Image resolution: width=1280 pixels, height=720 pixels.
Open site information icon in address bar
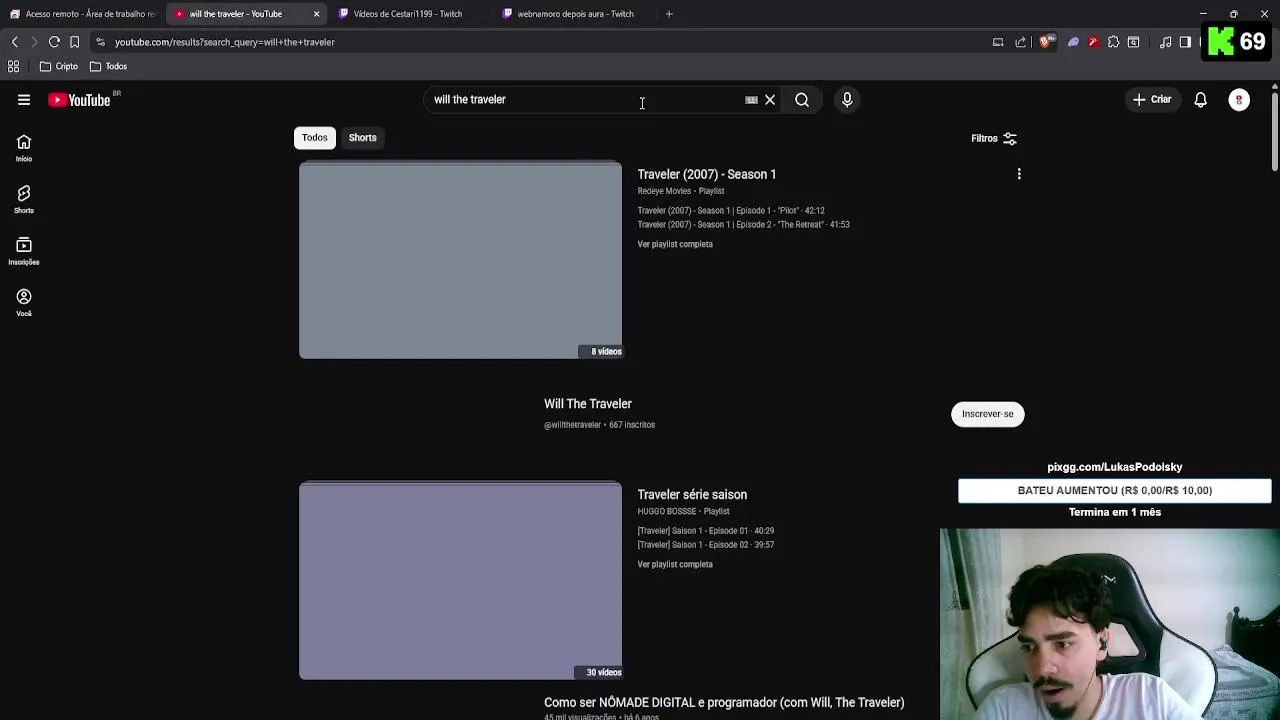pyautogui.click(x=100, y=42)
